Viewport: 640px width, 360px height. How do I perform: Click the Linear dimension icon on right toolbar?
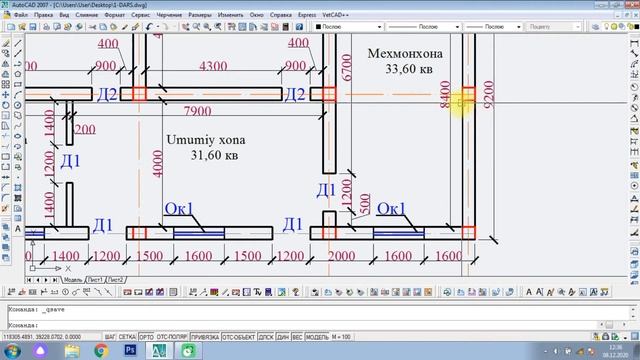coord(634,43)
